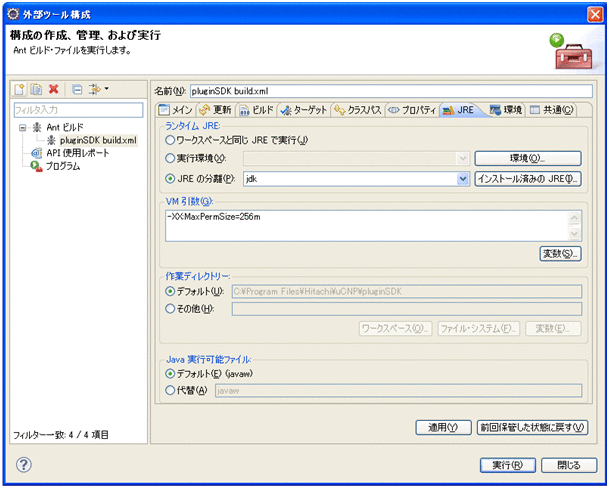Click the disabled ワークスペース button

(x=395, y=328)
